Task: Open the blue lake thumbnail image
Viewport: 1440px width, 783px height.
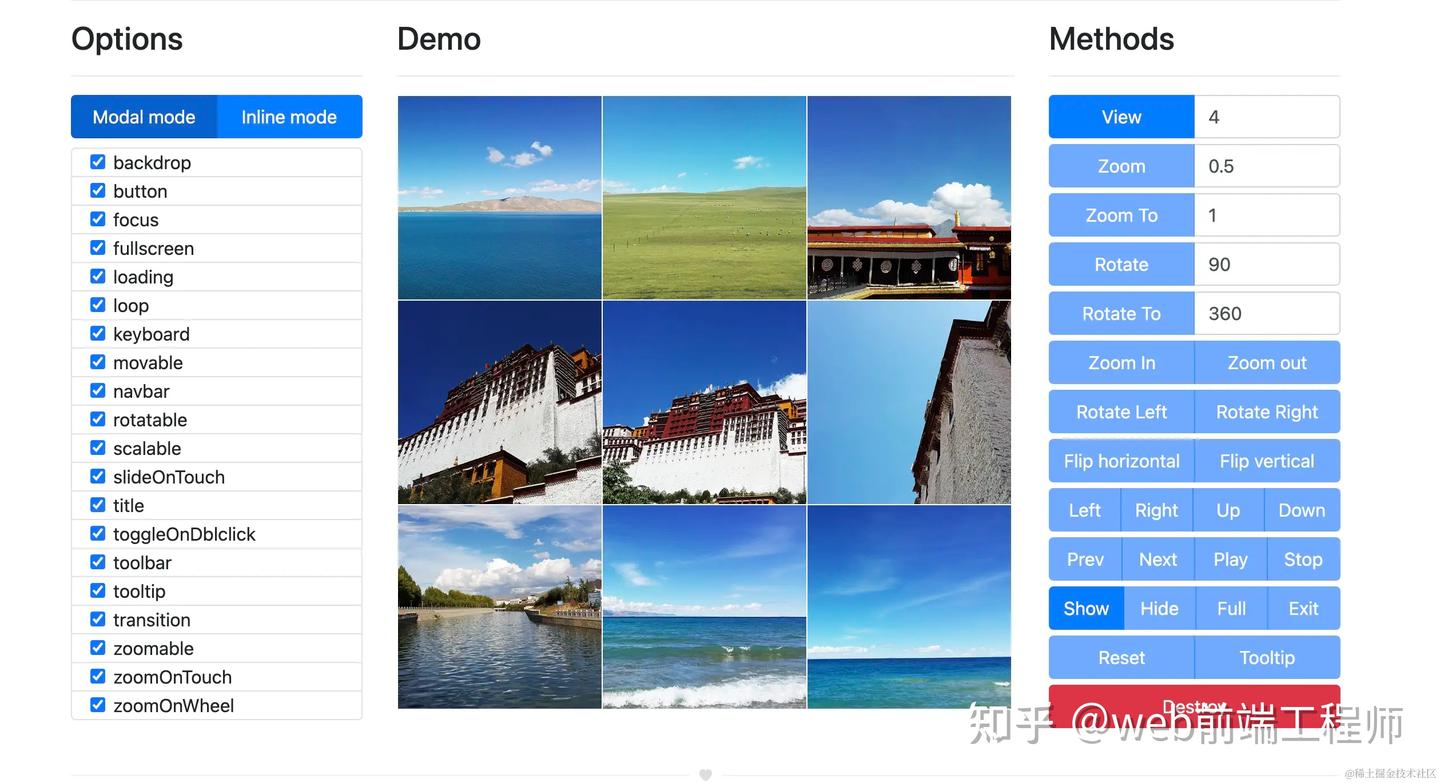Action: [x=500, y=197]
